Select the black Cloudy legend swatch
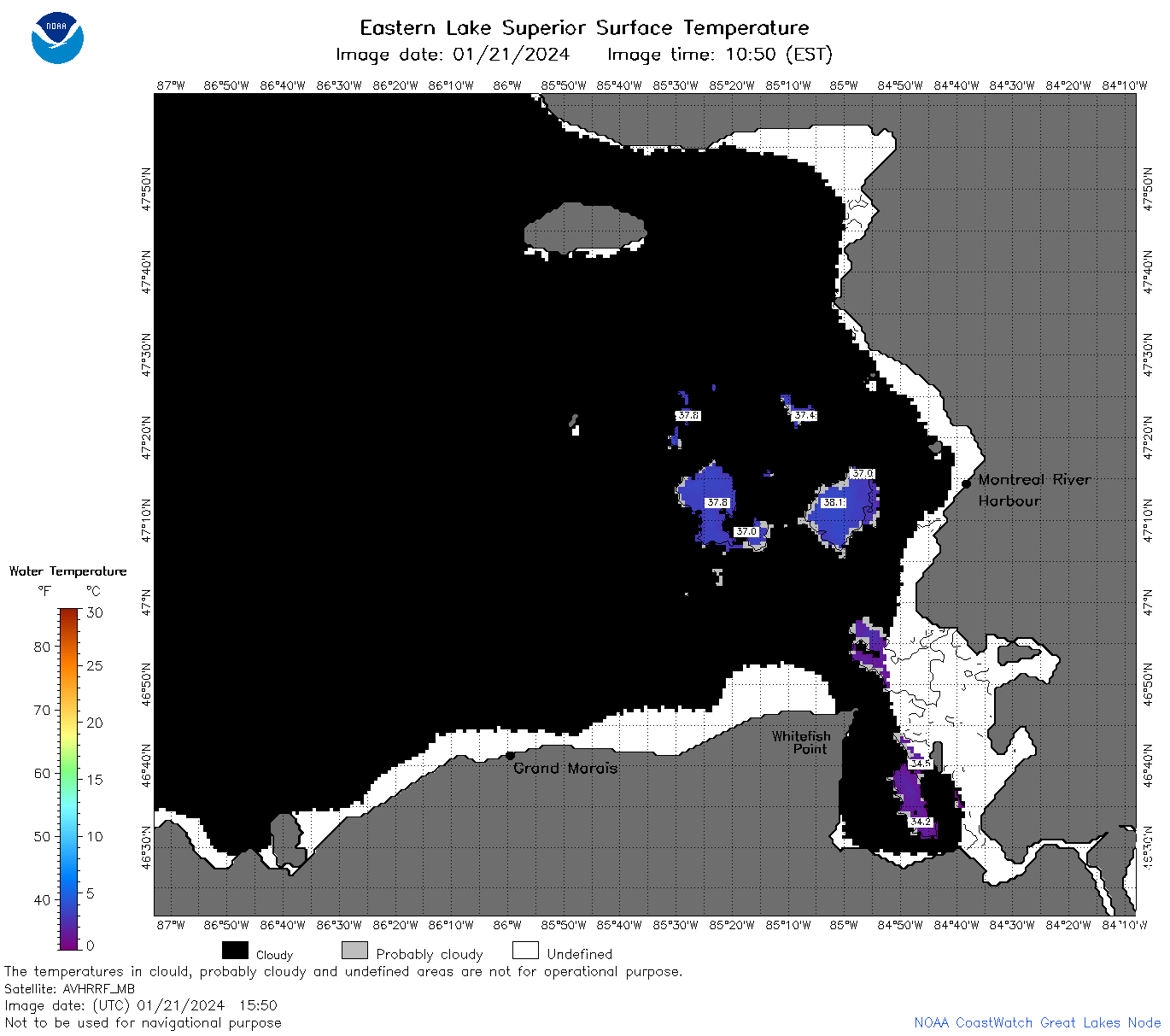Screen dimensions: 1170x1036 [x=235, y=951]
